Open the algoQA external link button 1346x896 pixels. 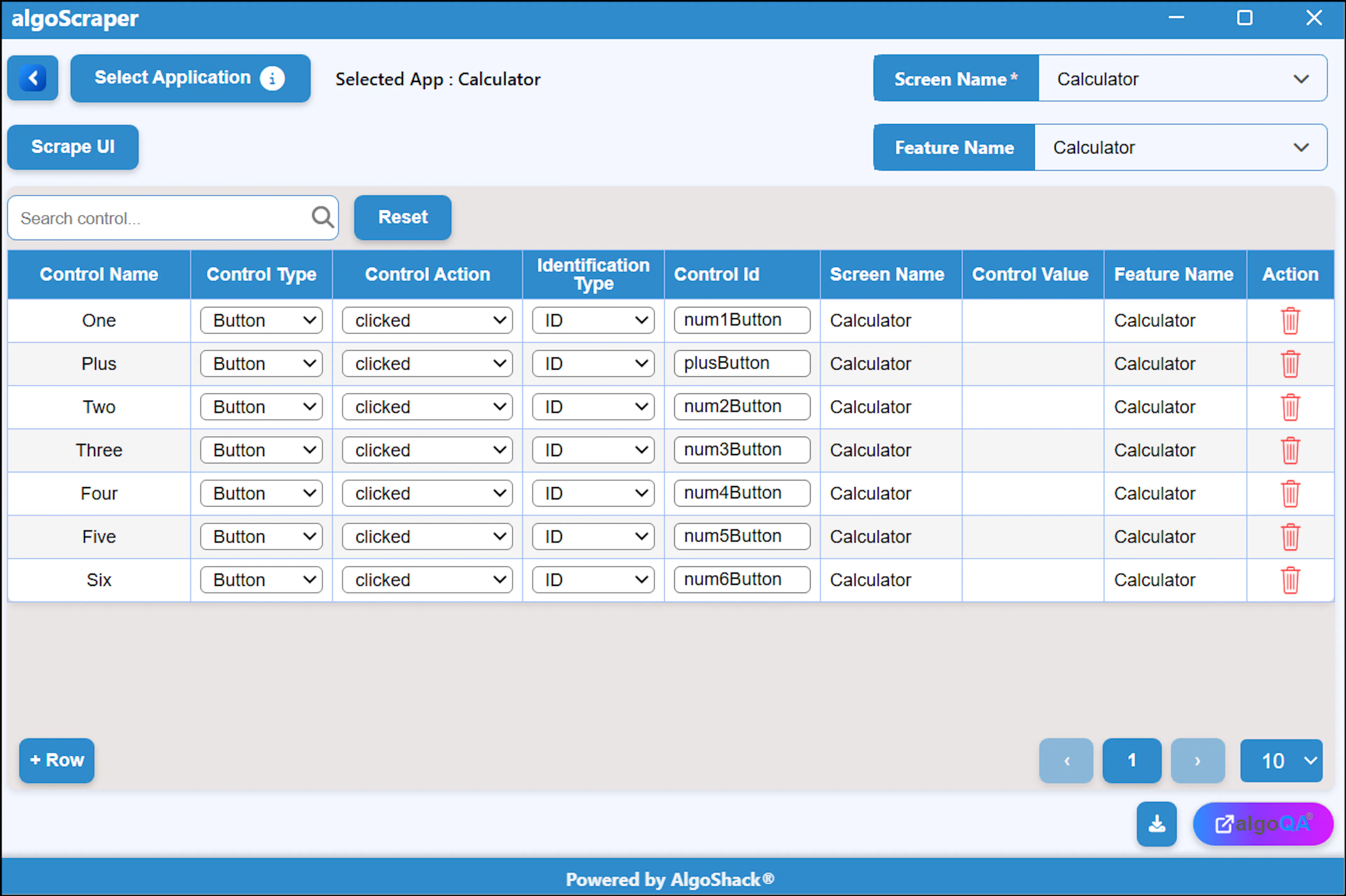pos(1263,824)
